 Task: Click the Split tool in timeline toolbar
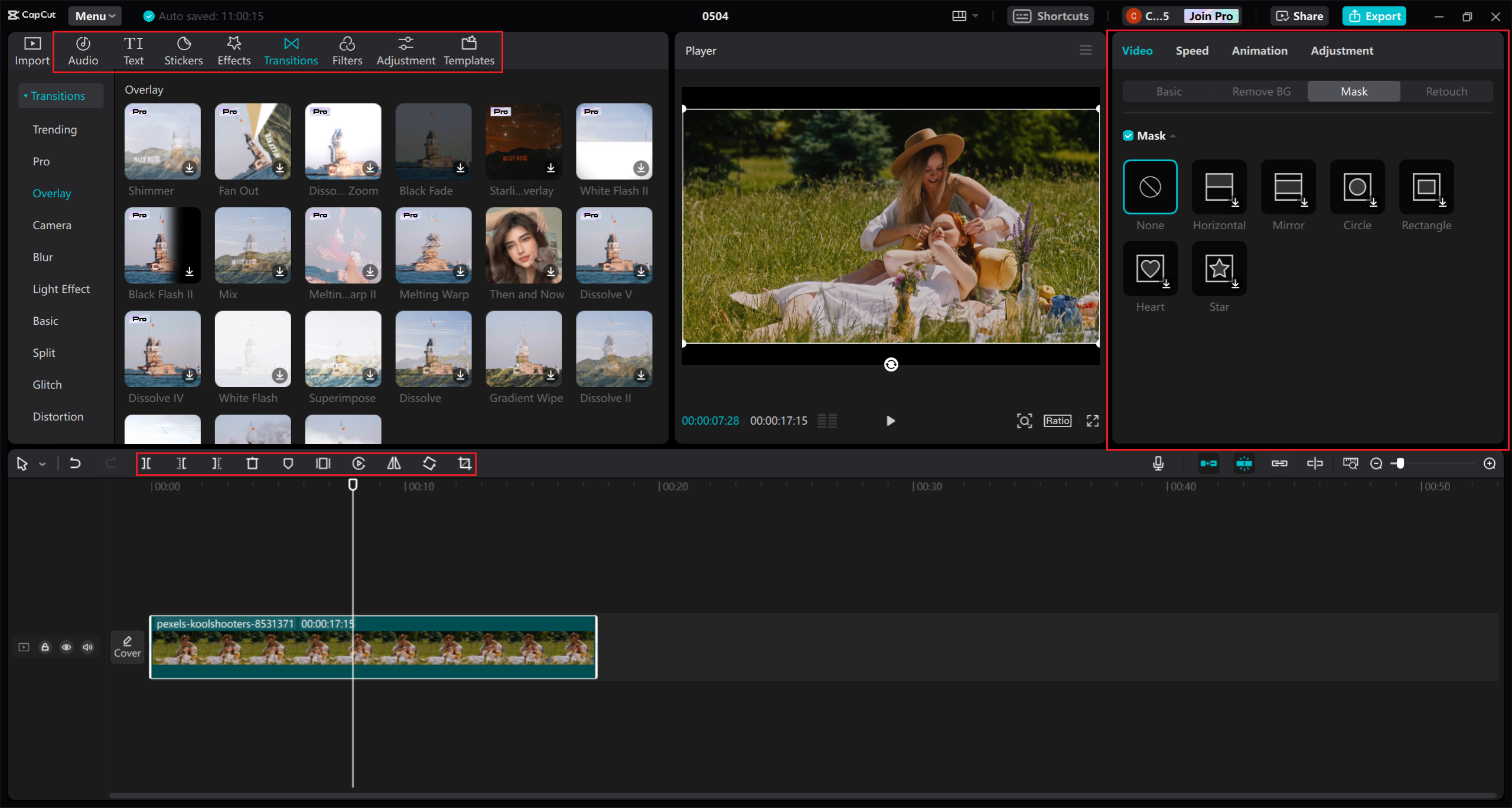tap(146, 463)
